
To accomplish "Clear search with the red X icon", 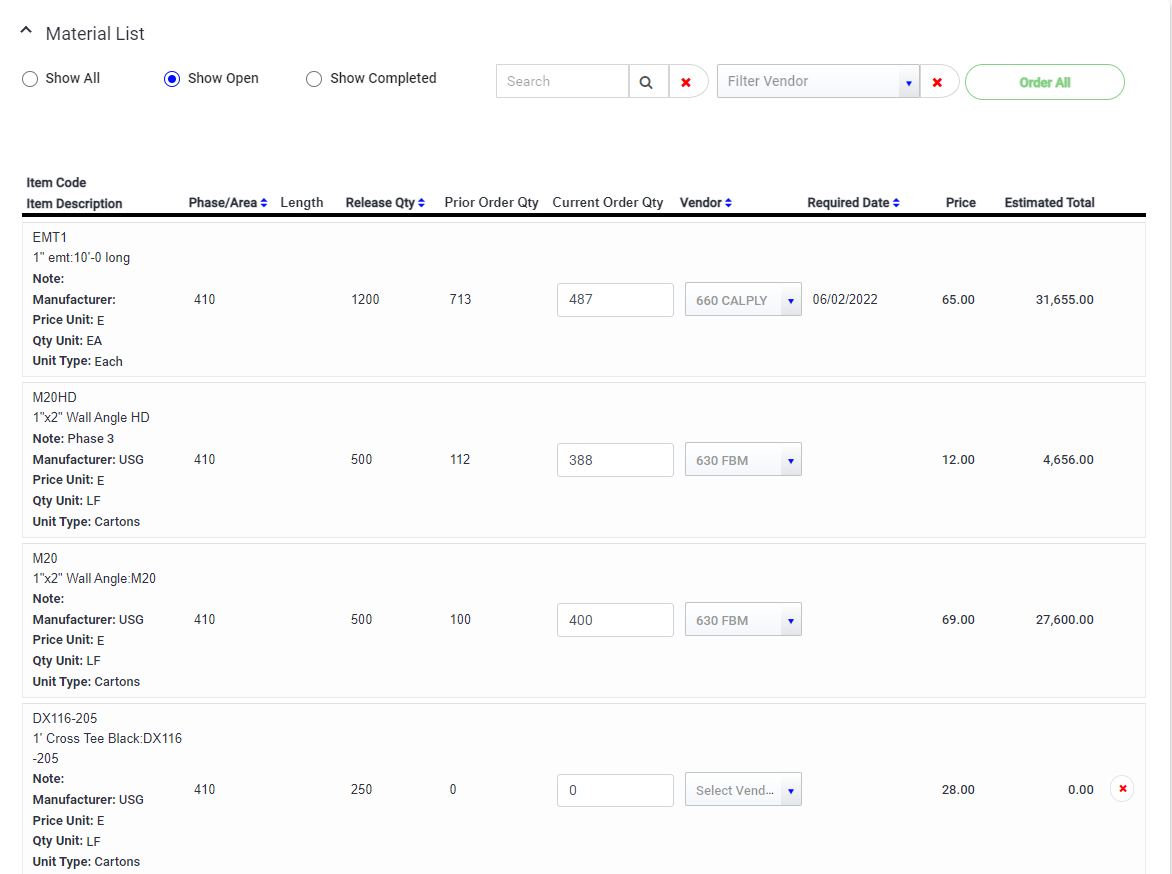I will click(686, 82).
